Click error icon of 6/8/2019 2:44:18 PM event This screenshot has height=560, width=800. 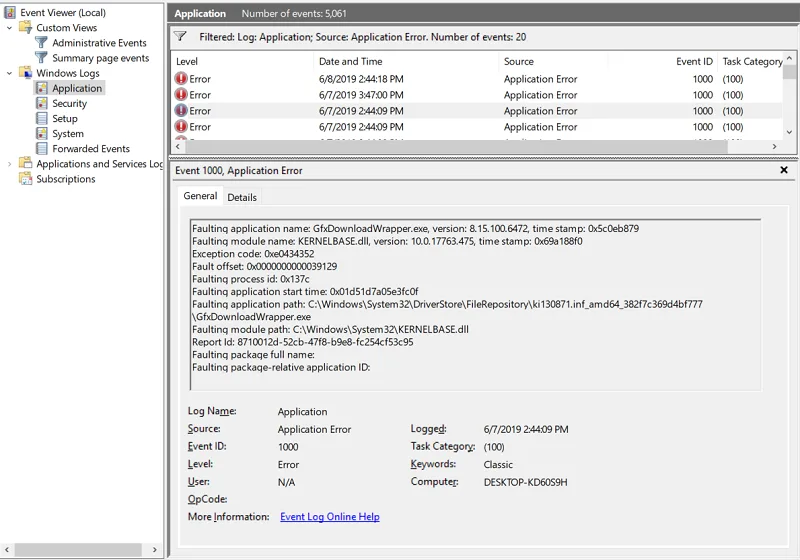pos(181,79)
